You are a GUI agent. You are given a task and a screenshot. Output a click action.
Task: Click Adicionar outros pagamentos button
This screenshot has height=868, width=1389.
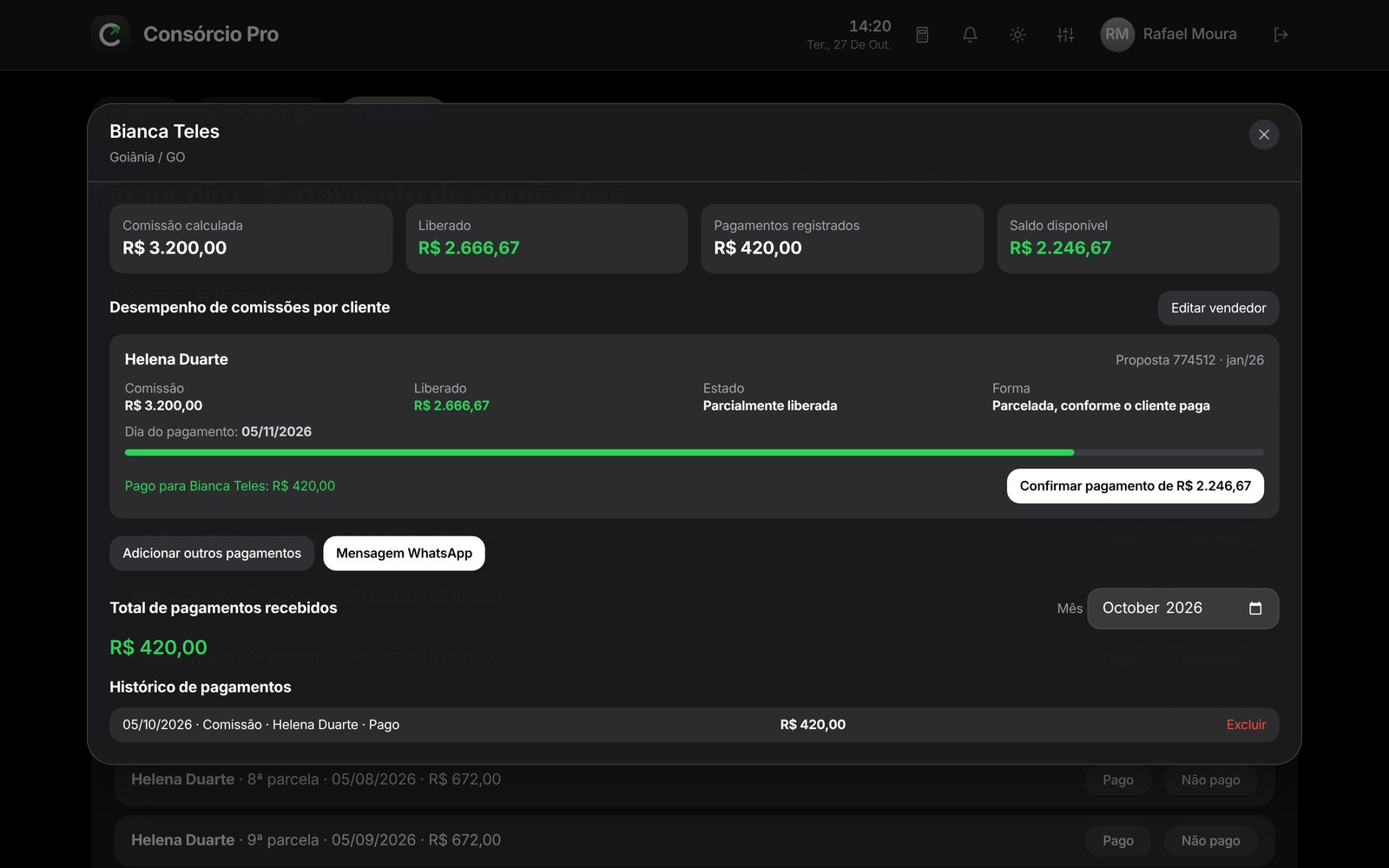pos(212,554)
